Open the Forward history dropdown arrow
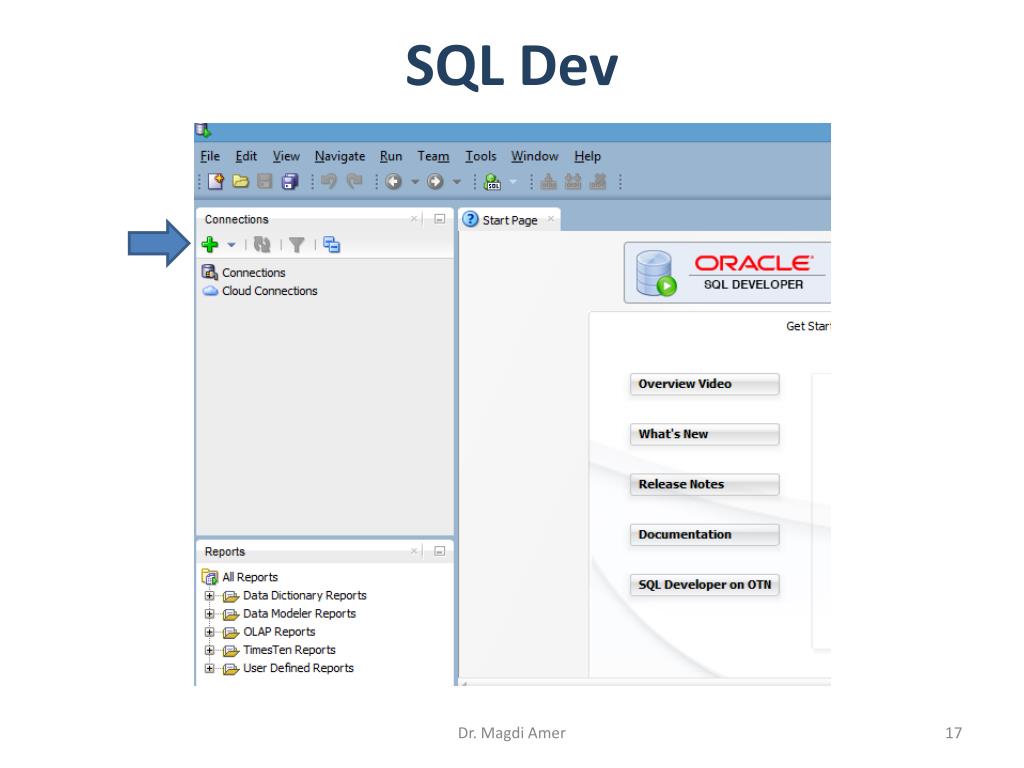The image size is (1024, 768). coord(456,182)
